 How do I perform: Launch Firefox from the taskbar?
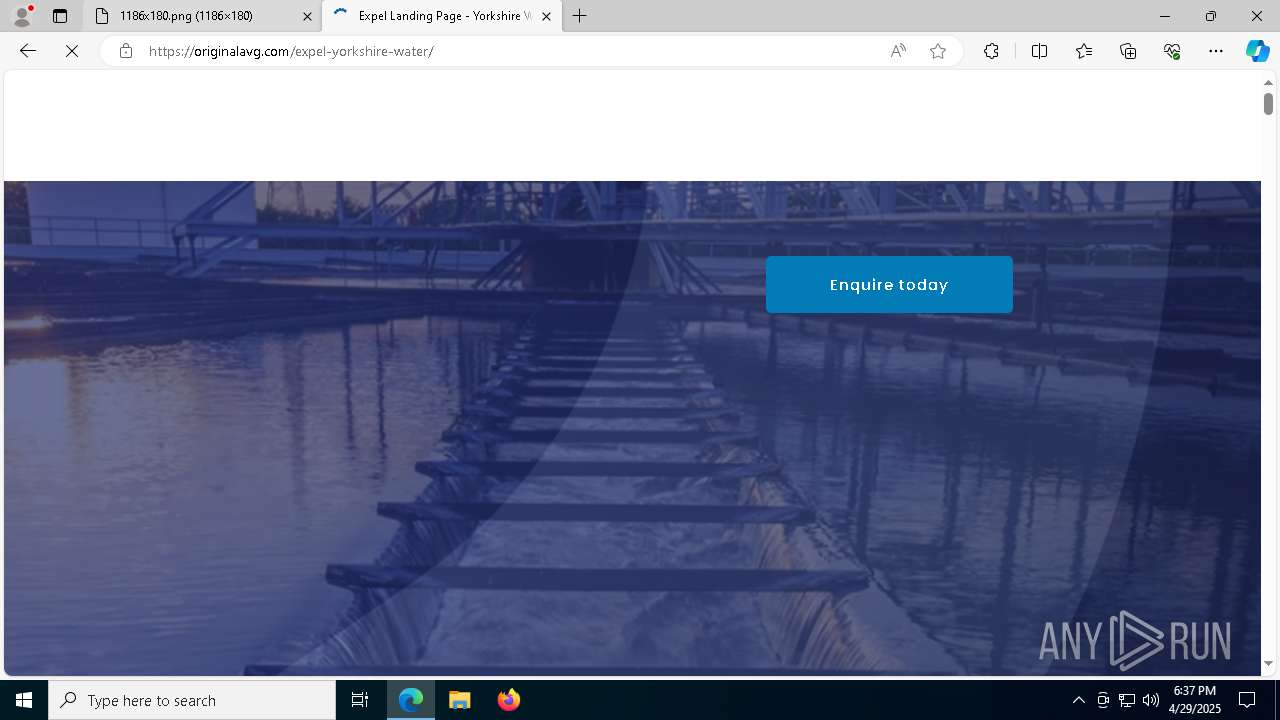coord(509,700)
